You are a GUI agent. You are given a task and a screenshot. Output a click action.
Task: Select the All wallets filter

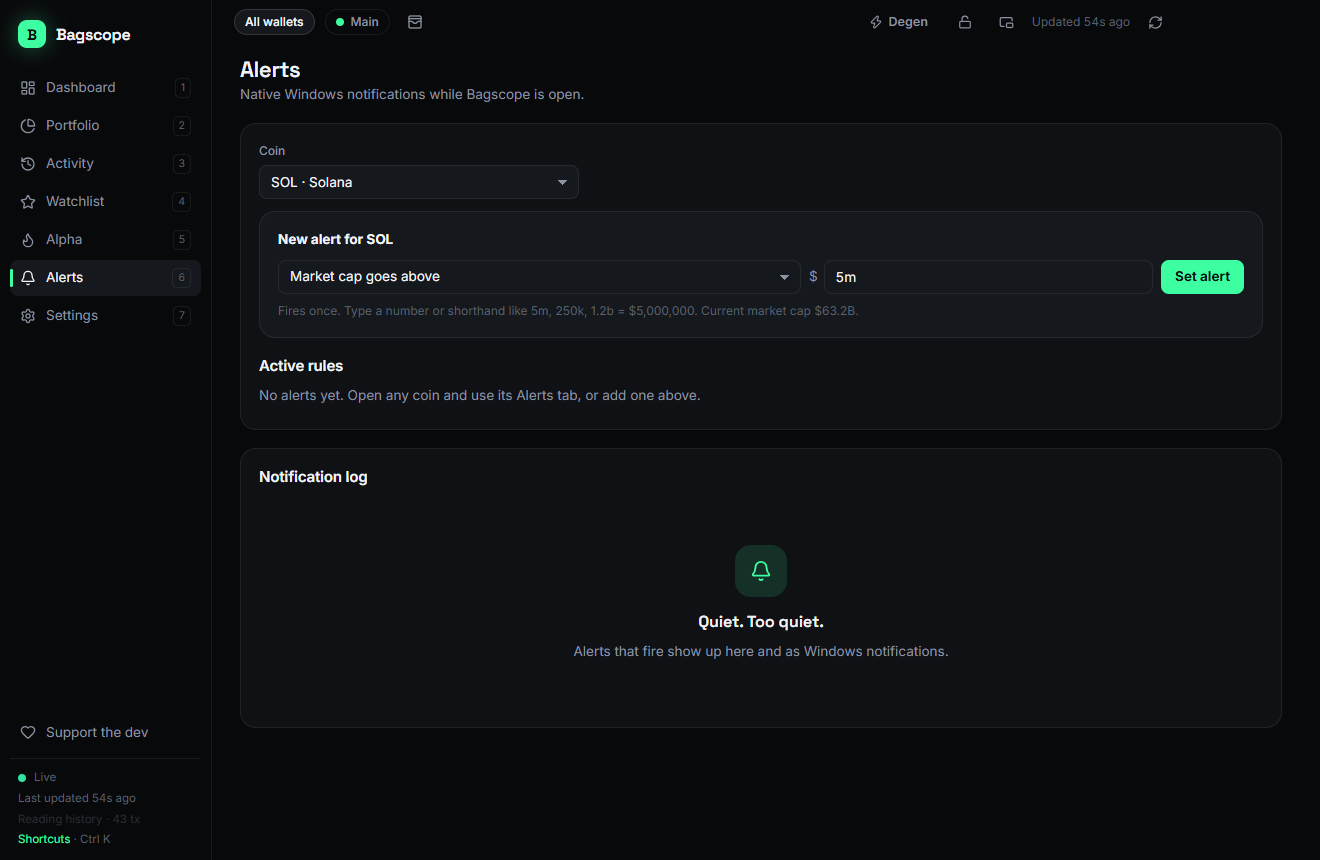point(274,22)
